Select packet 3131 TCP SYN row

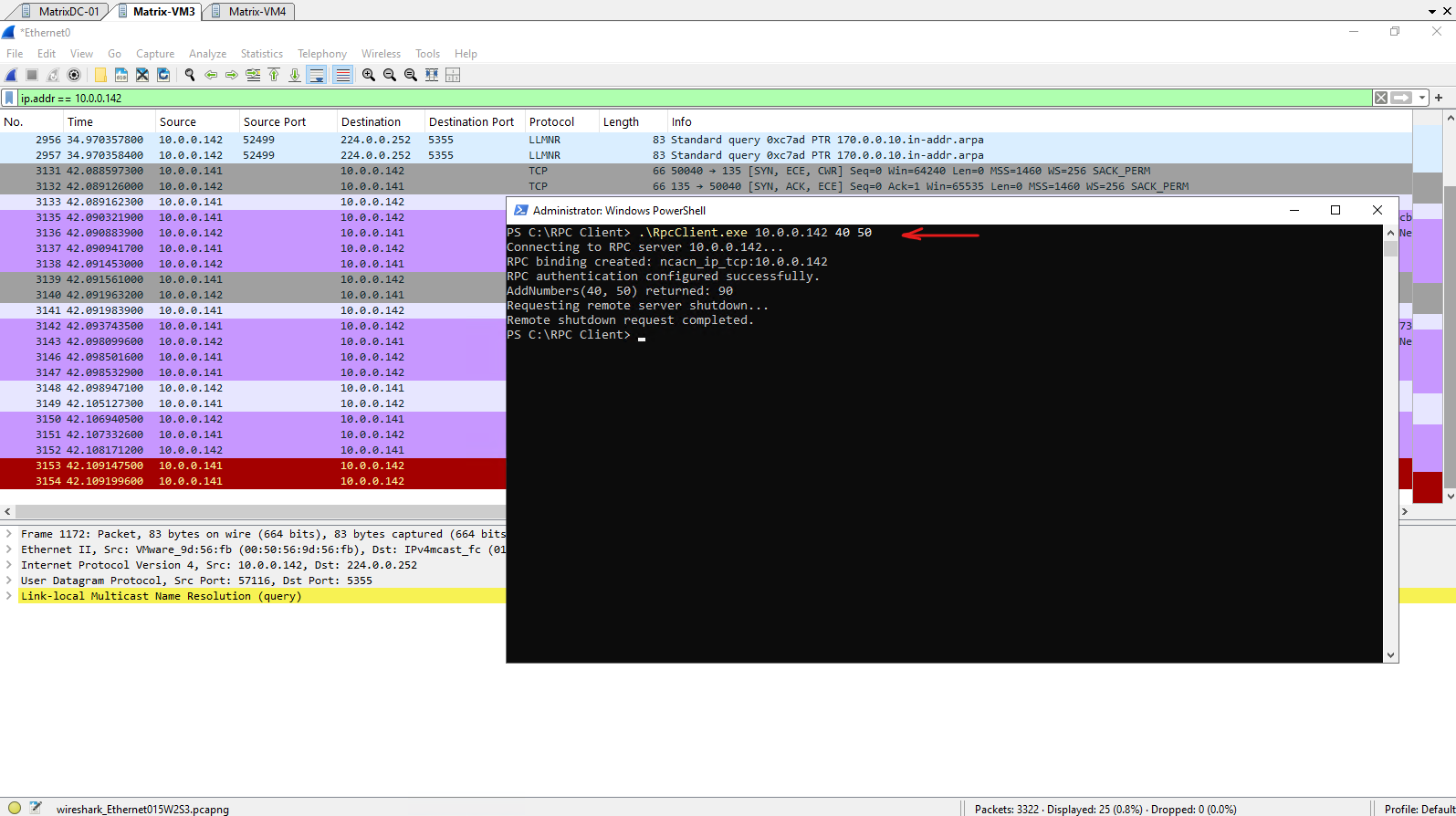point(706,171)
